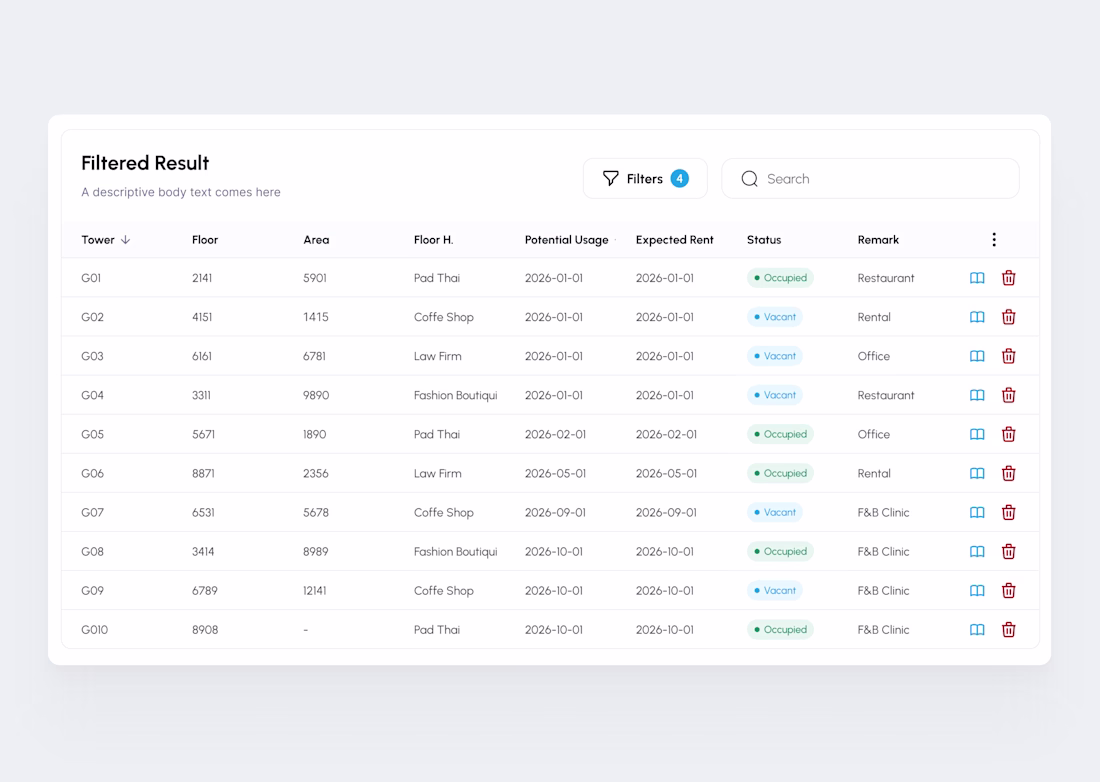Click the Occupied status badge in row G08
The height and width of the screenshot is (782, 1100).
[780, 551]
